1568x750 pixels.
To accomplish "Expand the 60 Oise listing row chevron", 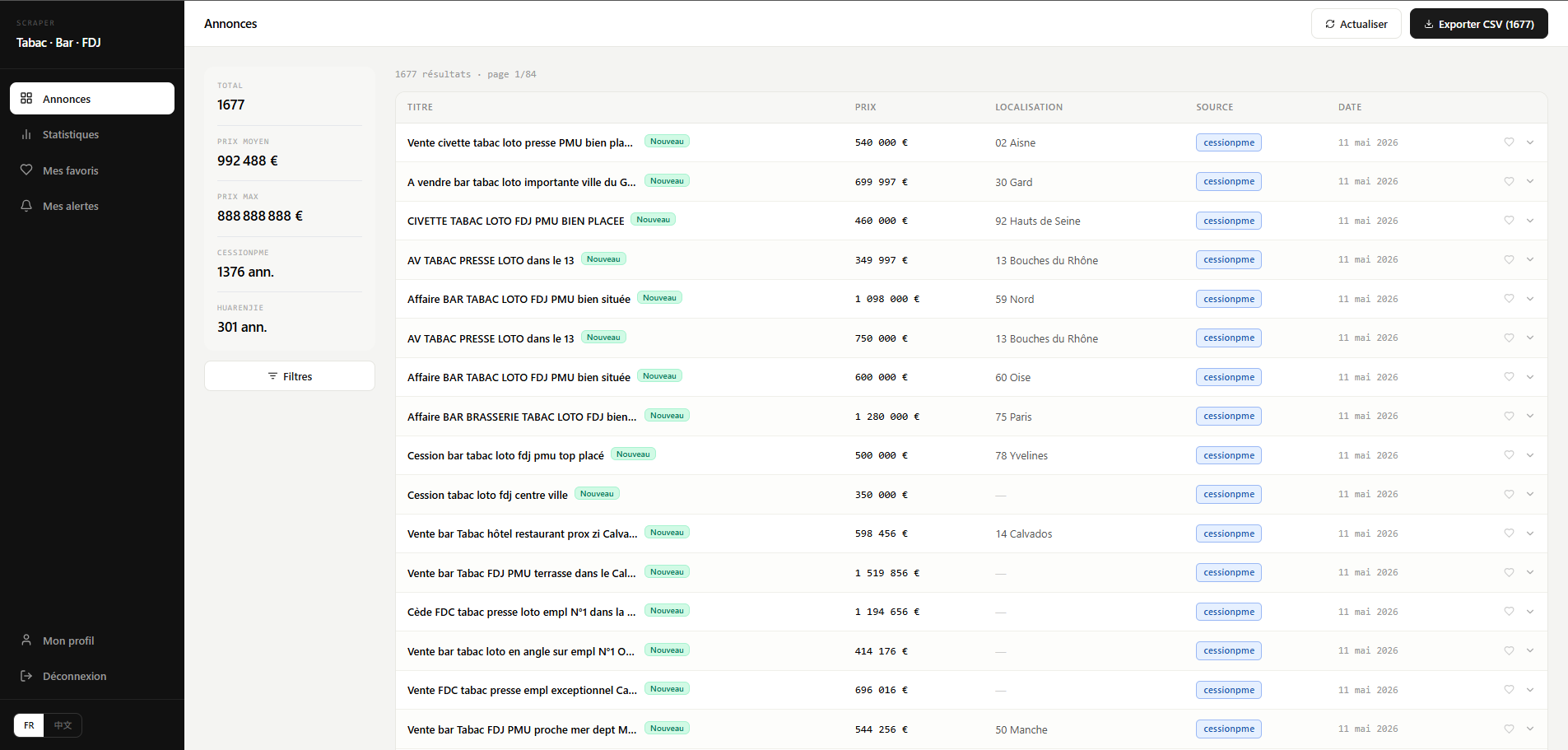I will pos(1530,377).
